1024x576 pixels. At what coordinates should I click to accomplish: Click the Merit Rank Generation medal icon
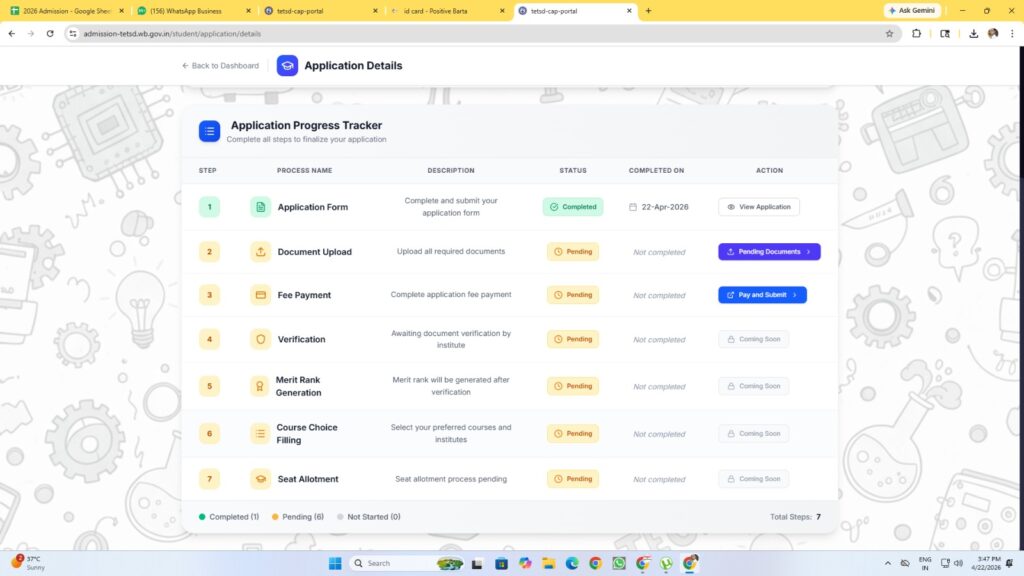[261, 386]
